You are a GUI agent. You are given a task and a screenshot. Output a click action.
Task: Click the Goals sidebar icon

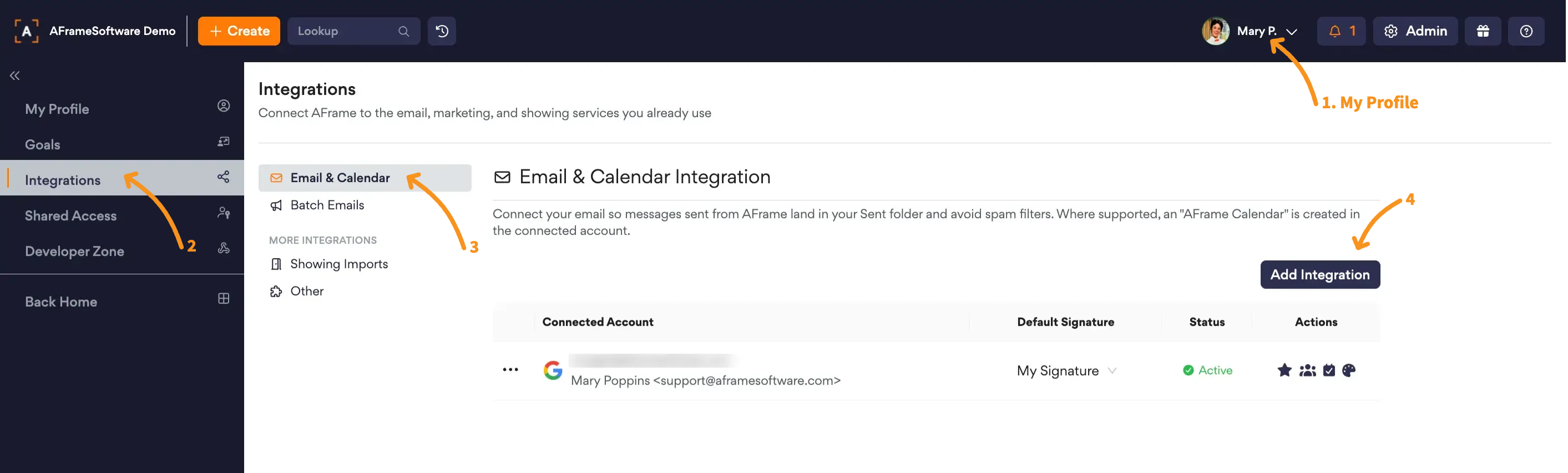tap(224, 141)
